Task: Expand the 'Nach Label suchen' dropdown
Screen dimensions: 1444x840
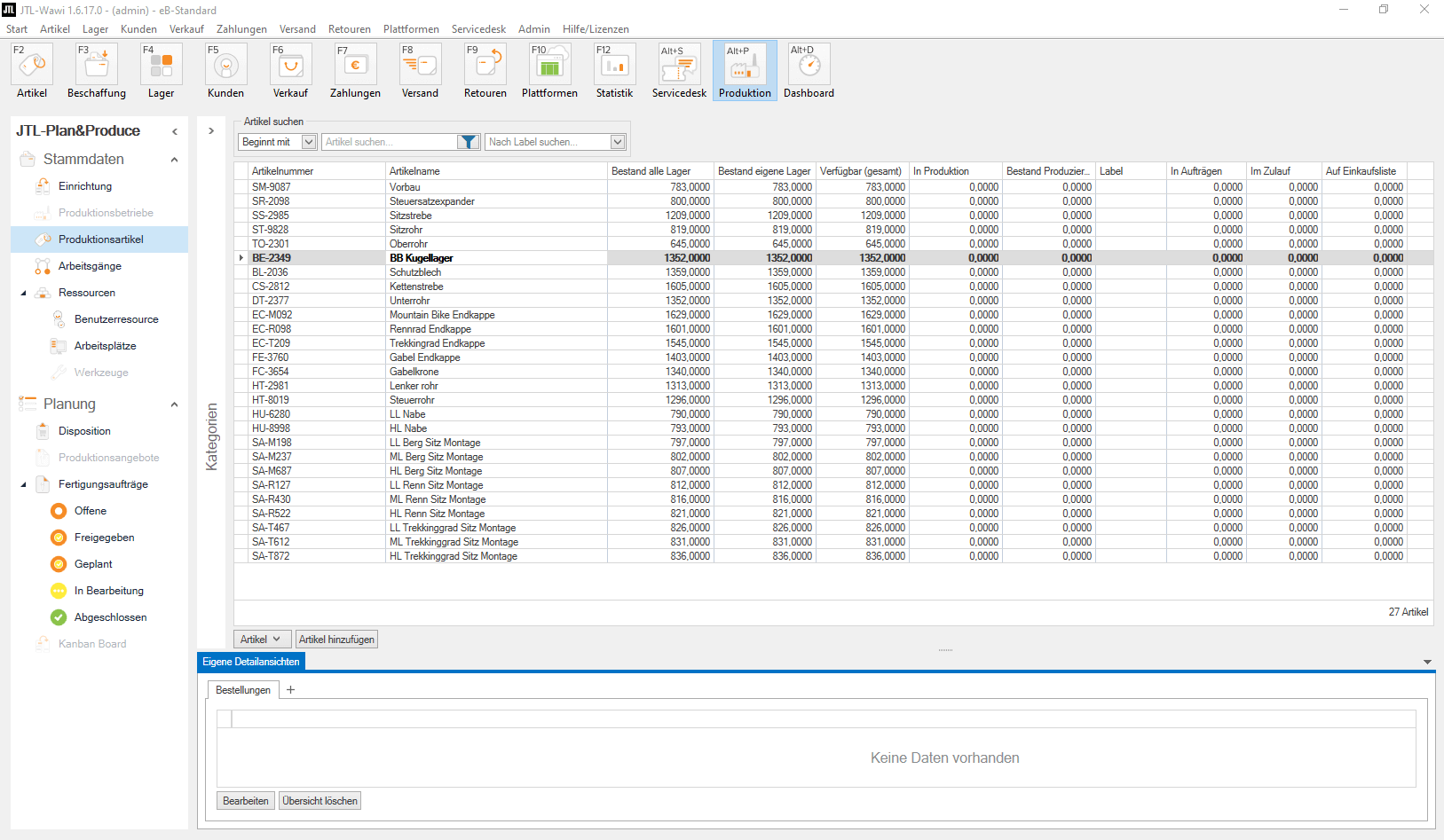Action: [x=618, y=142]
